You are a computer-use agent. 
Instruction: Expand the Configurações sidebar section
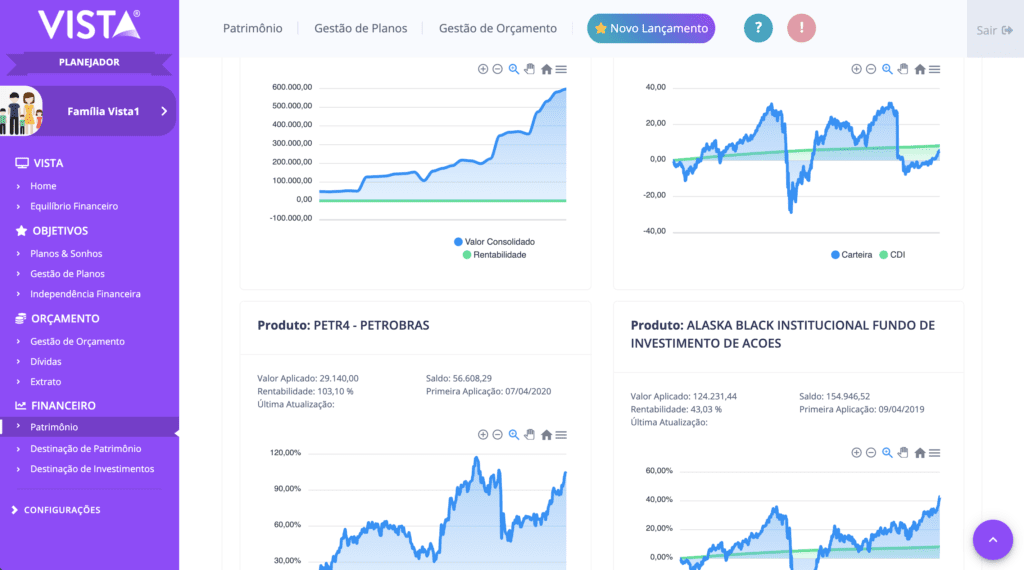62,510
